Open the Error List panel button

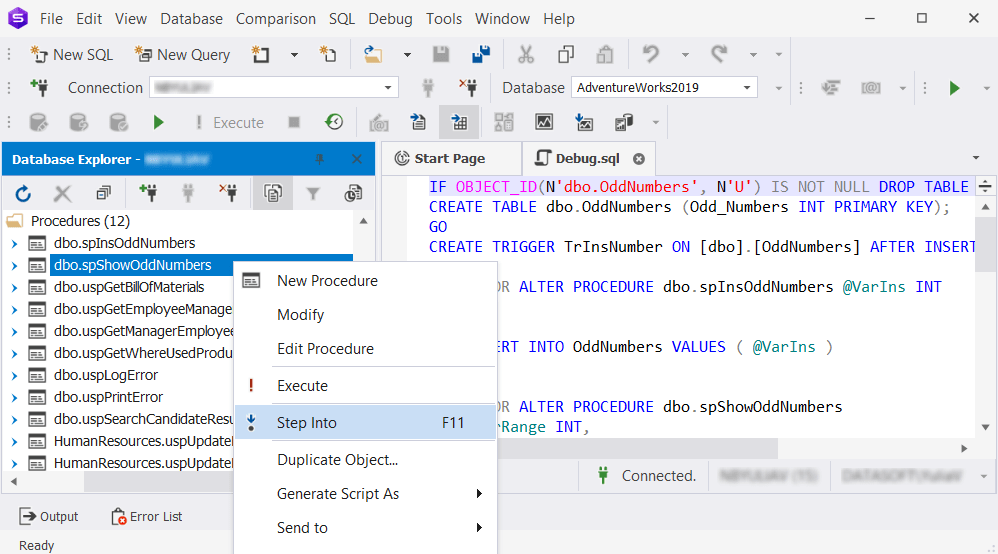pyautogui.click(x=147, y=516)
